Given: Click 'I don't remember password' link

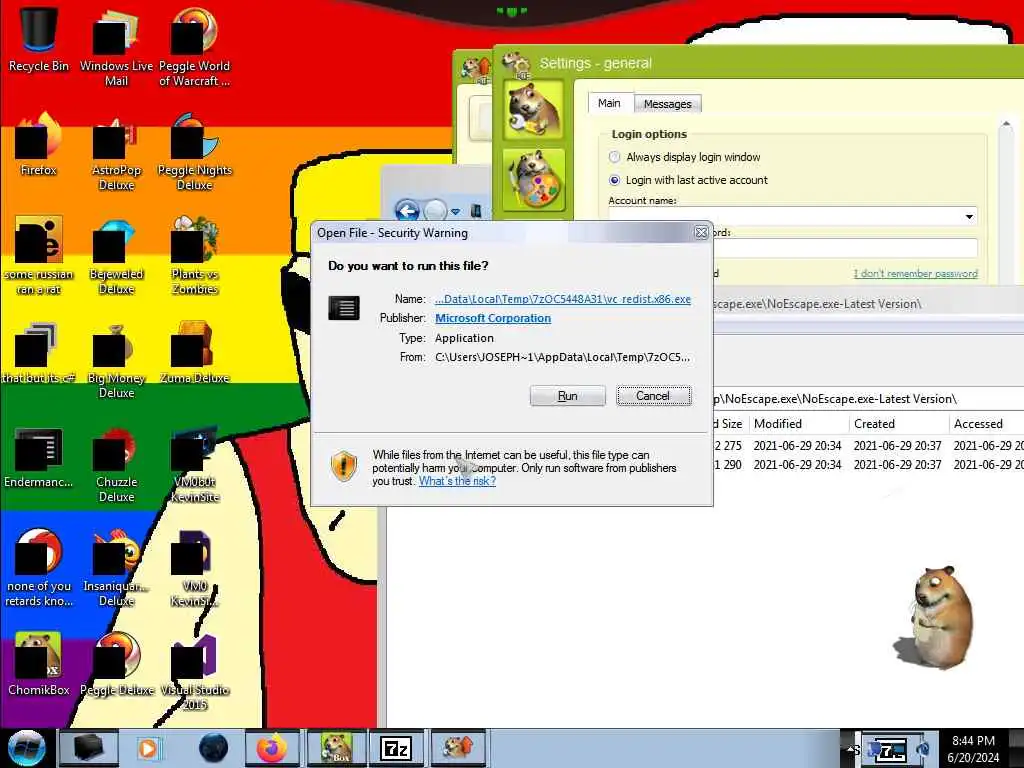Looking at the screenshot, I should [916, 274].
